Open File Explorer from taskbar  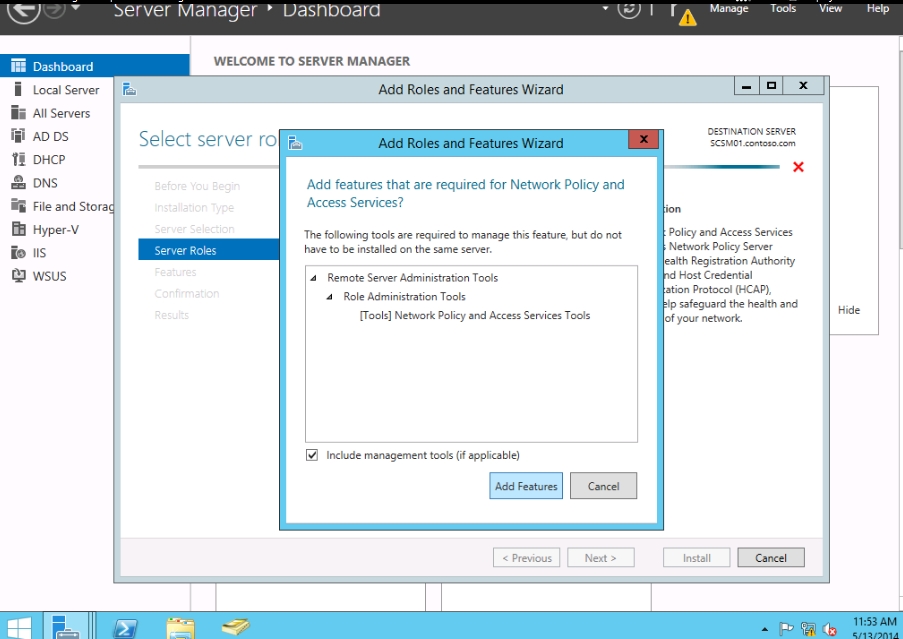181,628
